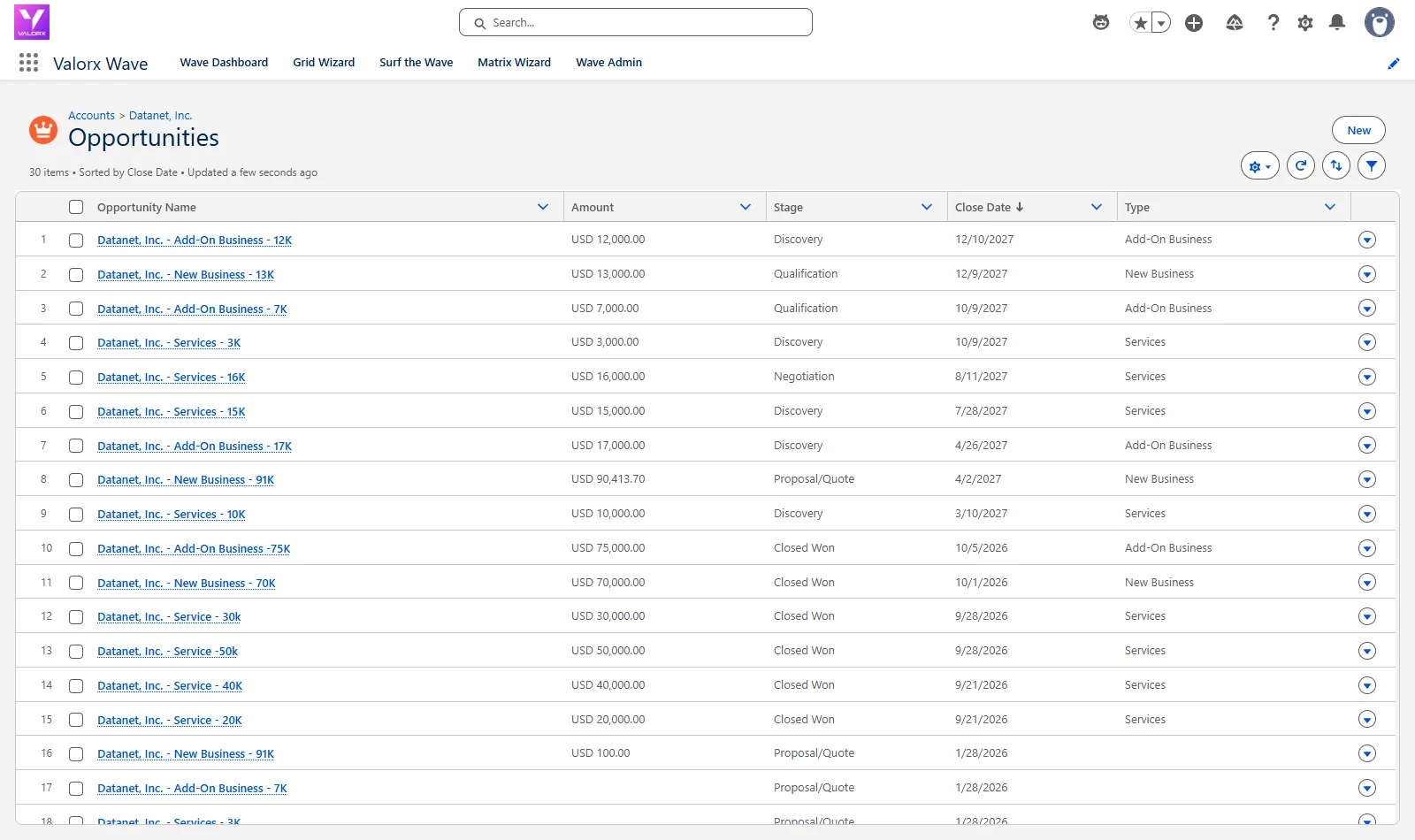1415x840 pixels.
Task: Go to the Surf the Wave tab
Action: [x=417, y=63]
